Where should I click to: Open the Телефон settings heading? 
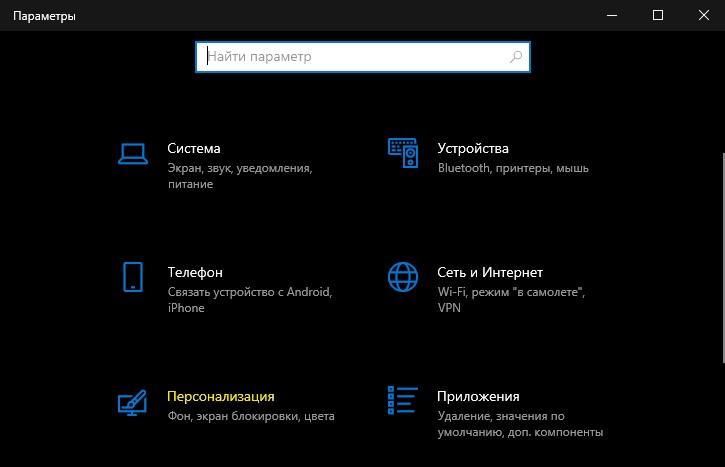click(x=195, y=272)
